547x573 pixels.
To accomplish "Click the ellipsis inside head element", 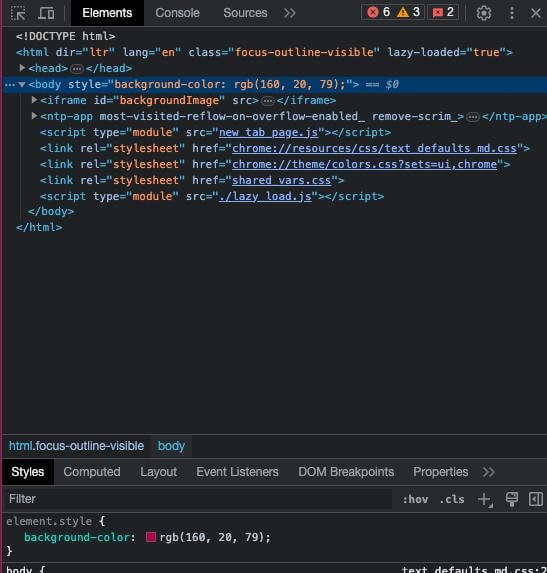I will coord(77,68).
